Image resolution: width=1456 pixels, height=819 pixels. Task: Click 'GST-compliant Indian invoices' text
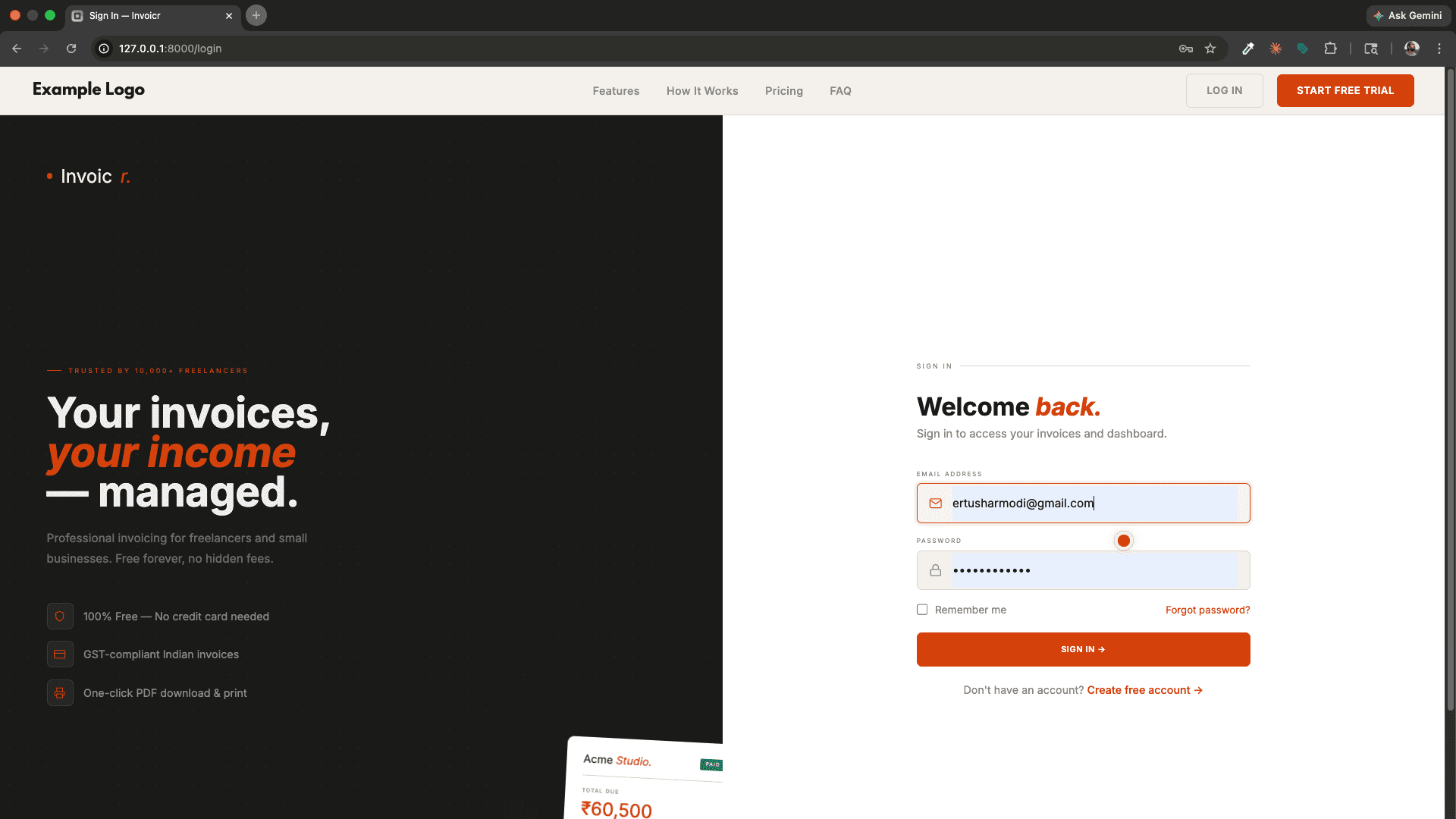pos(161,654)
